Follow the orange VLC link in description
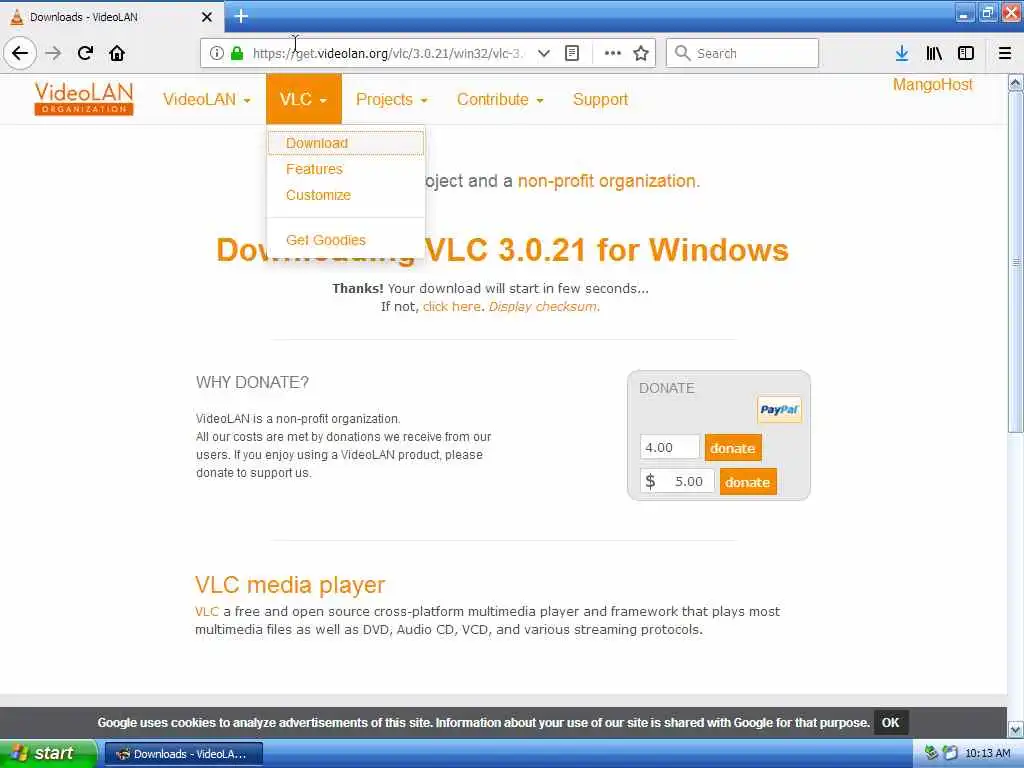Image resolution: width=1024 pixels, height=768 pixels. 206,611
